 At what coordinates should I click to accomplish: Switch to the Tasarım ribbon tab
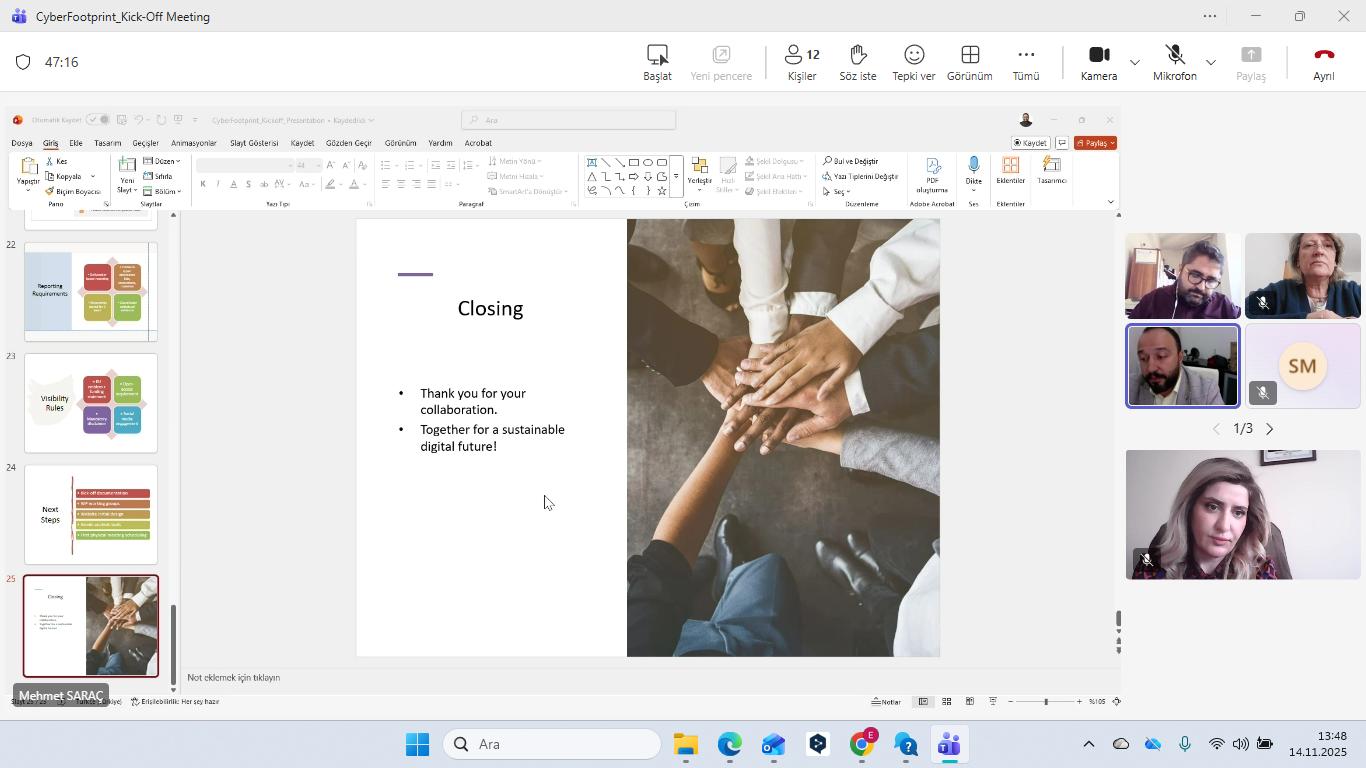107,142
